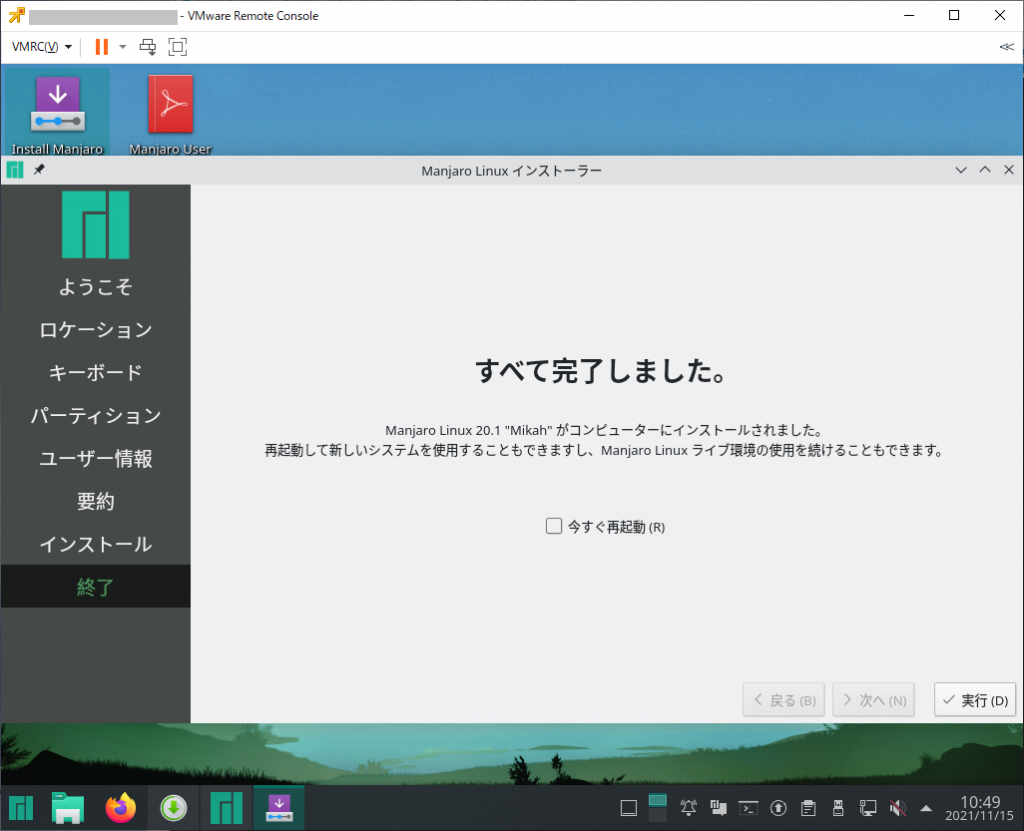
Task: Click the large Manjaro logo in sidebar
Action: click(x=95, y=225)
